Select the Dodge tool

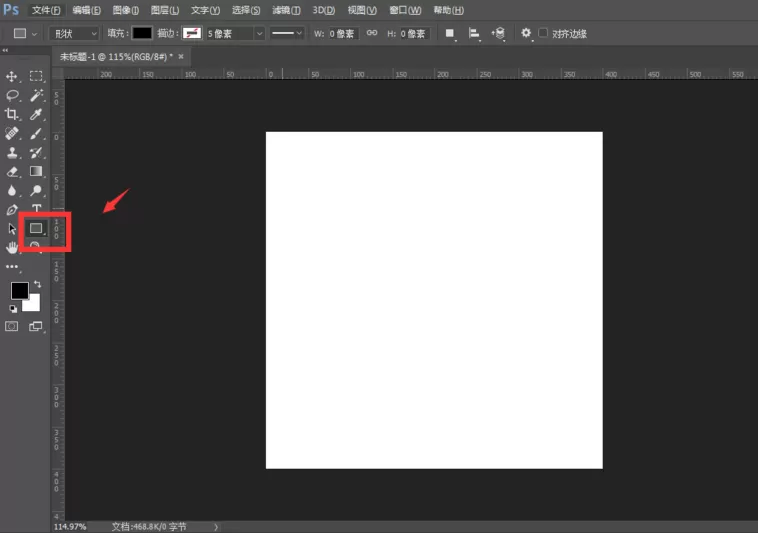pyautogui.click(x=36, y=190)
